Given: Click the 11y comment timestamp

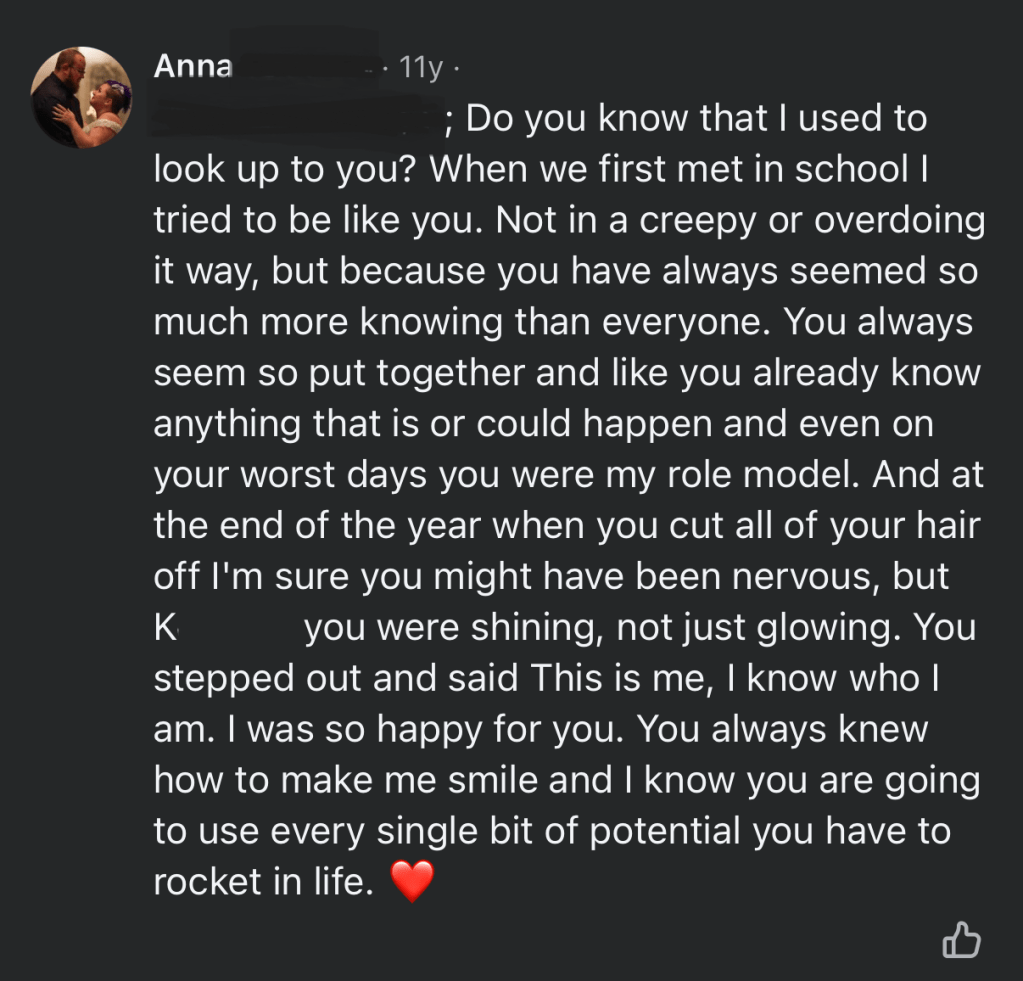Looking at the screenshot, I should click(x=419, y=68).
